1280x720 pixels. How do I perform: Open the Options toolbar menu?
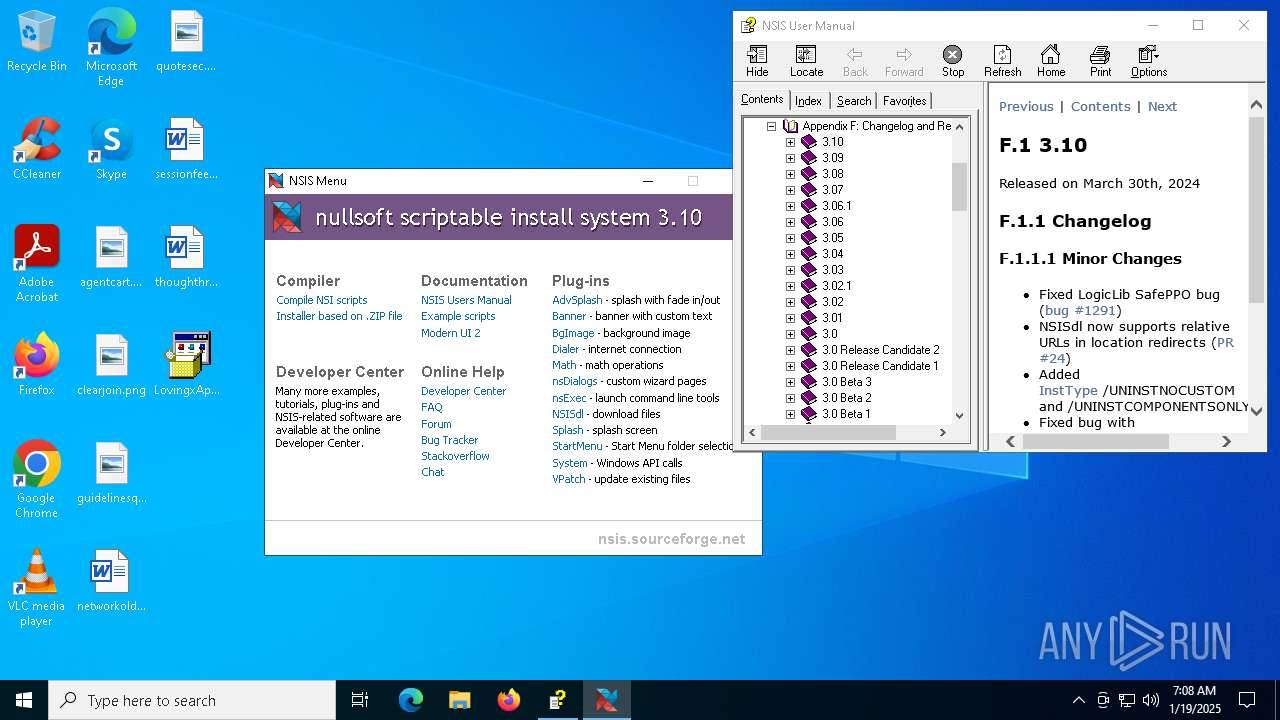coord(1149,61)
